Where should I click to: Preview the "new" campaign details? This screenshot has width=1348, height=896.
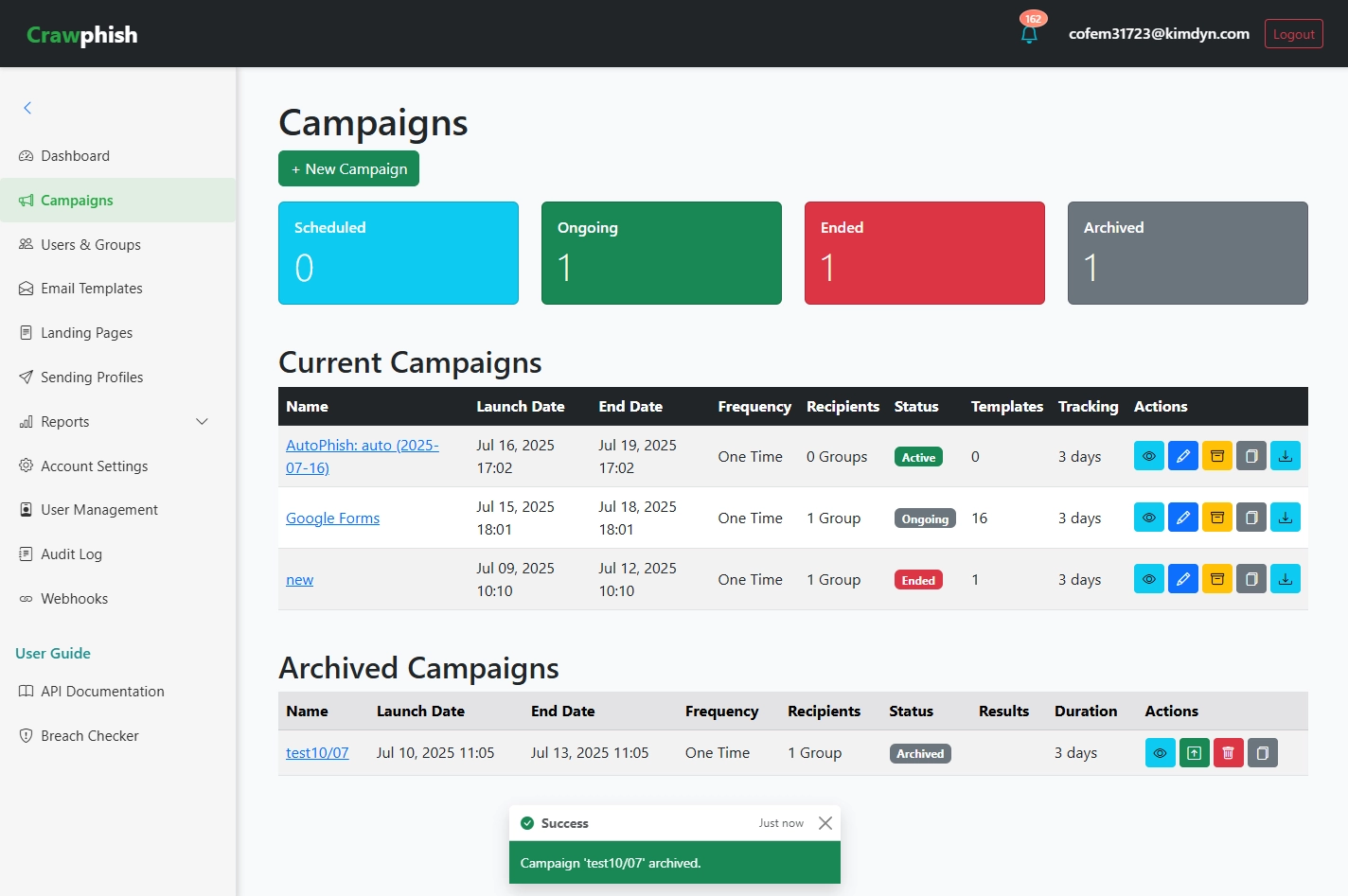click(1148, 578)
